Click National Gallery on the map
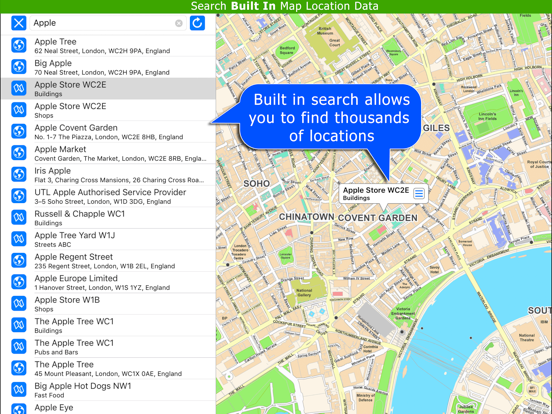Viewport: 552px width, 414px height. (304, 293)
